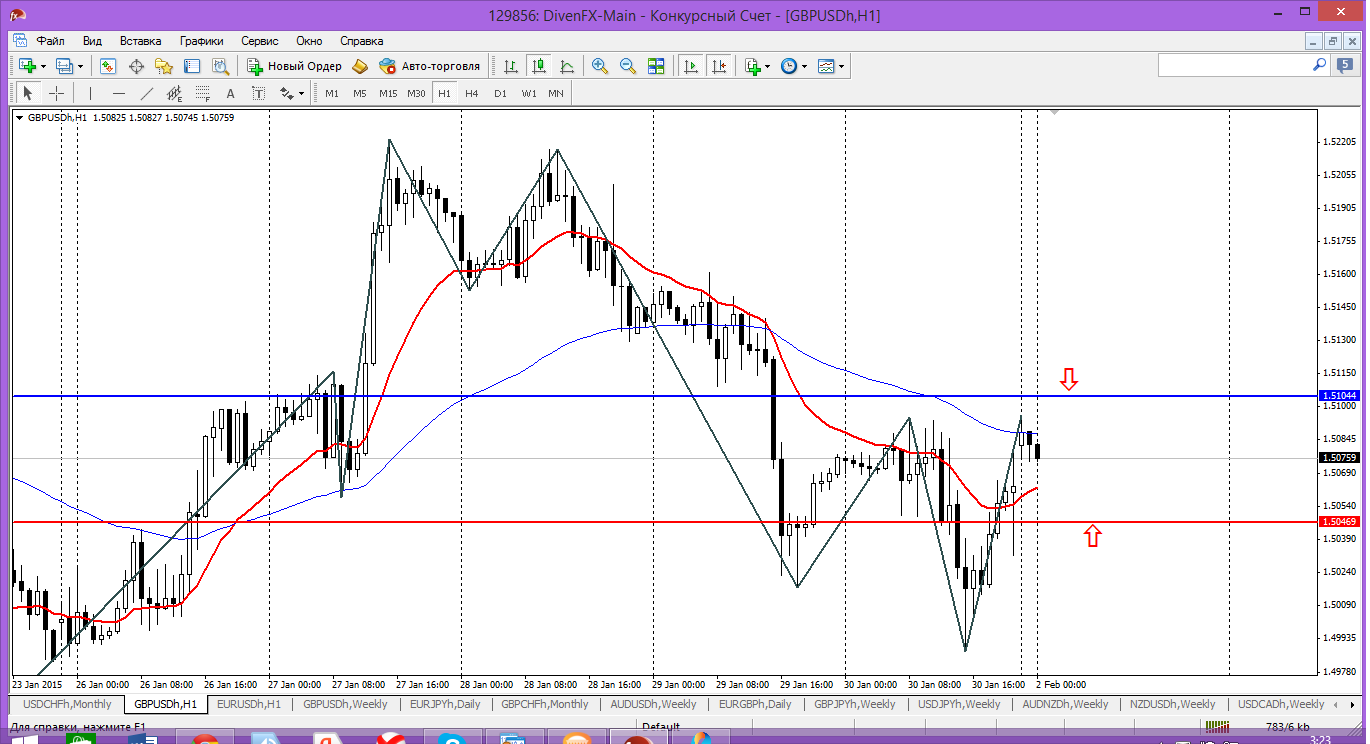1370x744 pixels.
Task: Expand the Profiles dropdown arrow
Action: click(x=81, y=66)
